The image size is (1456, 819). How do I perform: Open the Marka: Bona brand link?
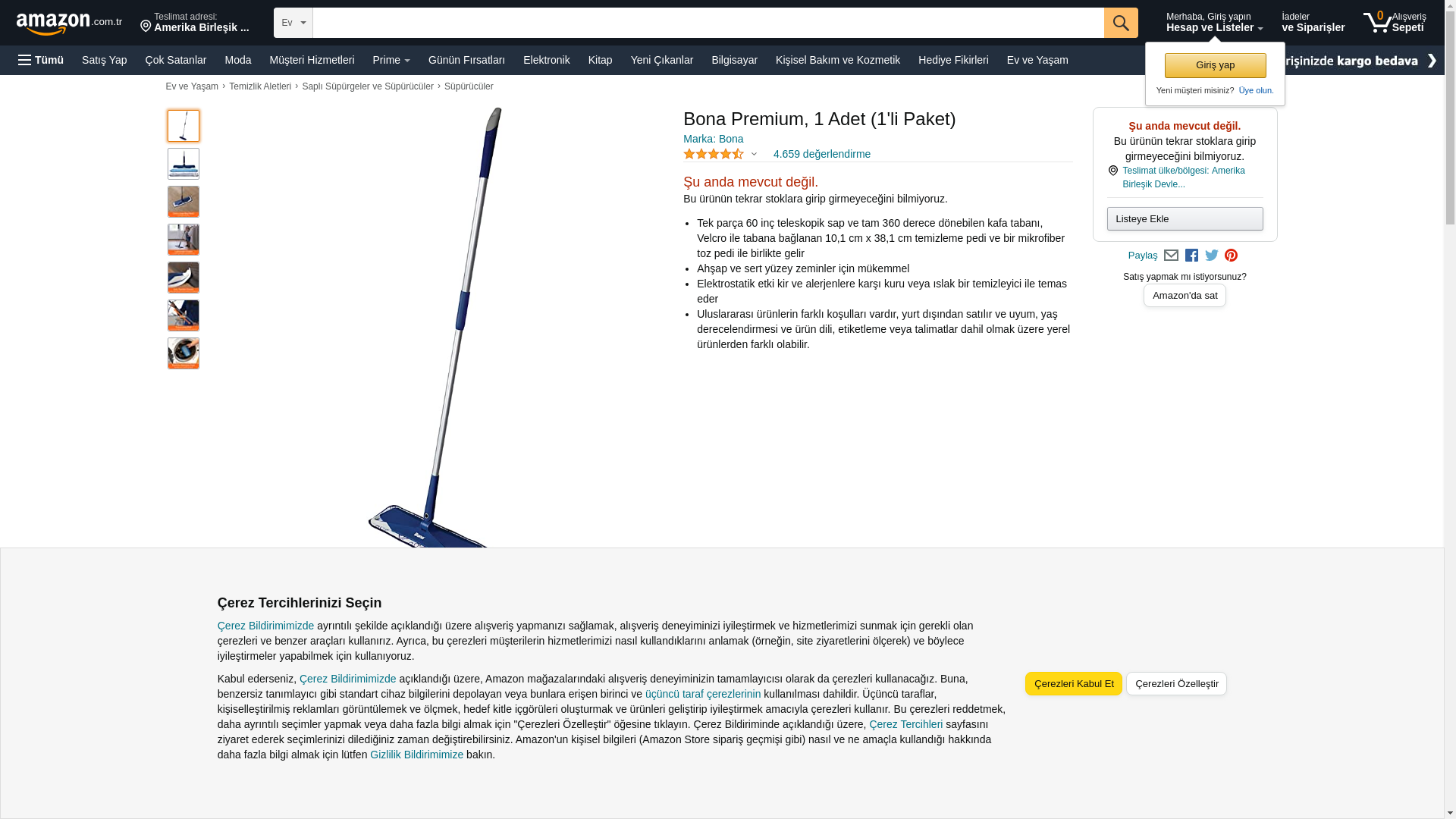[x=714, y=139]
